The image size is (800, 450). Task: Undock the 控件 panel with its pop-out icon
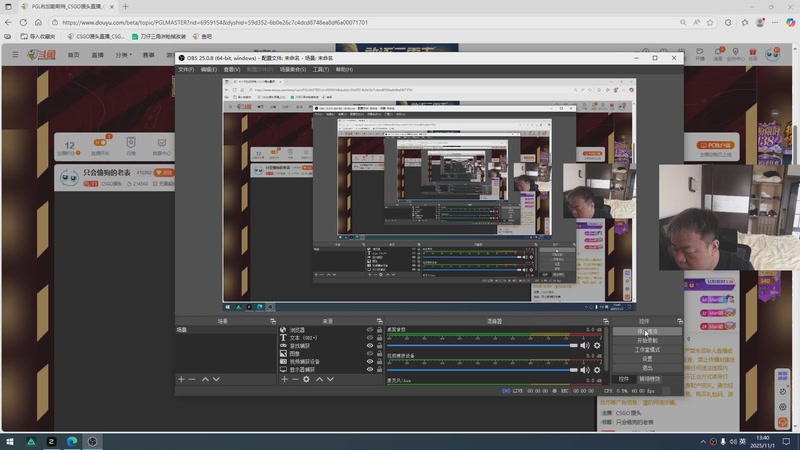680,321
